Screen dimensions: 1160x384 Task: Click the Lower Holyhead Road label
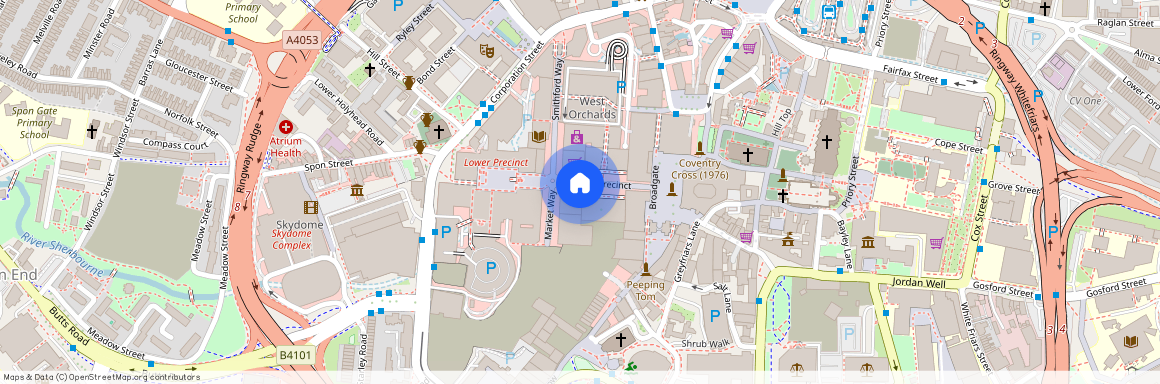point(348,112)
